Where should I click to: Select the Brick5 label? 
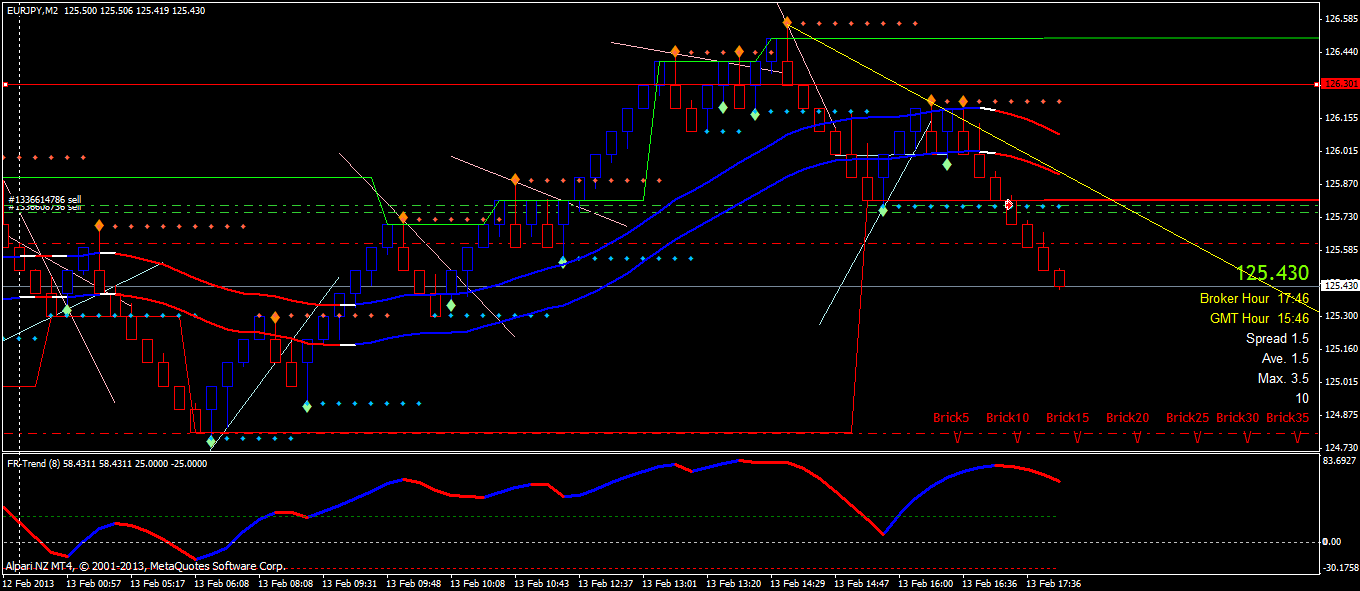[x=951, y=417]
